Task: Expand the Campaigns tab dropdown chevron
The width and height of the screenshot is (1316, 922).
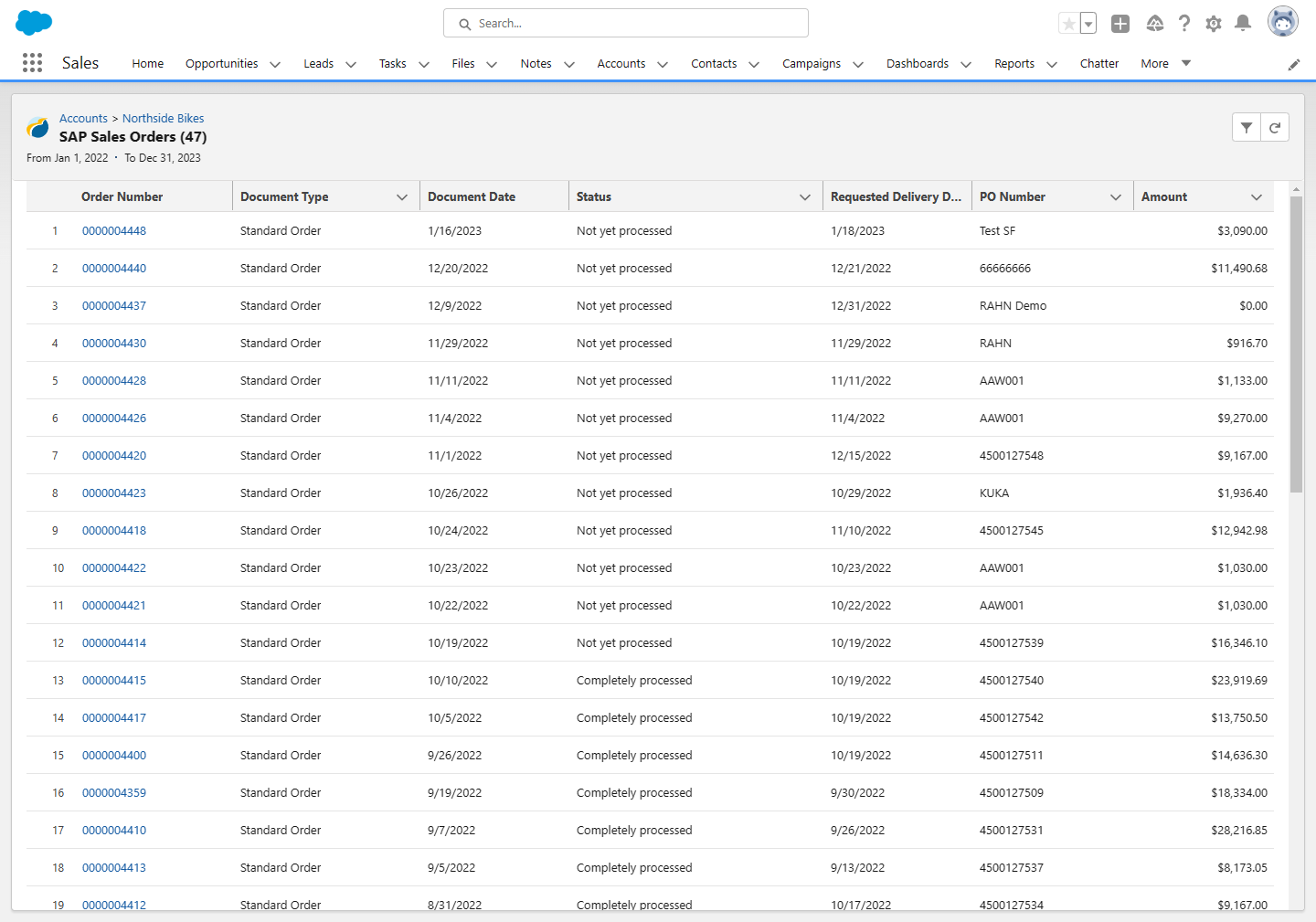Action: pyautogui.click(x=858, y=64)
